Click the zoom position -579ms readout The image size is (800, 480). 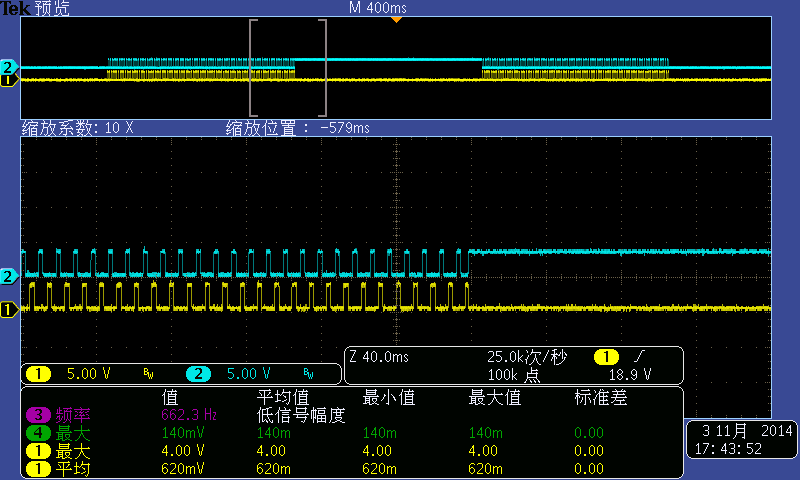click(x=298, y=128)
